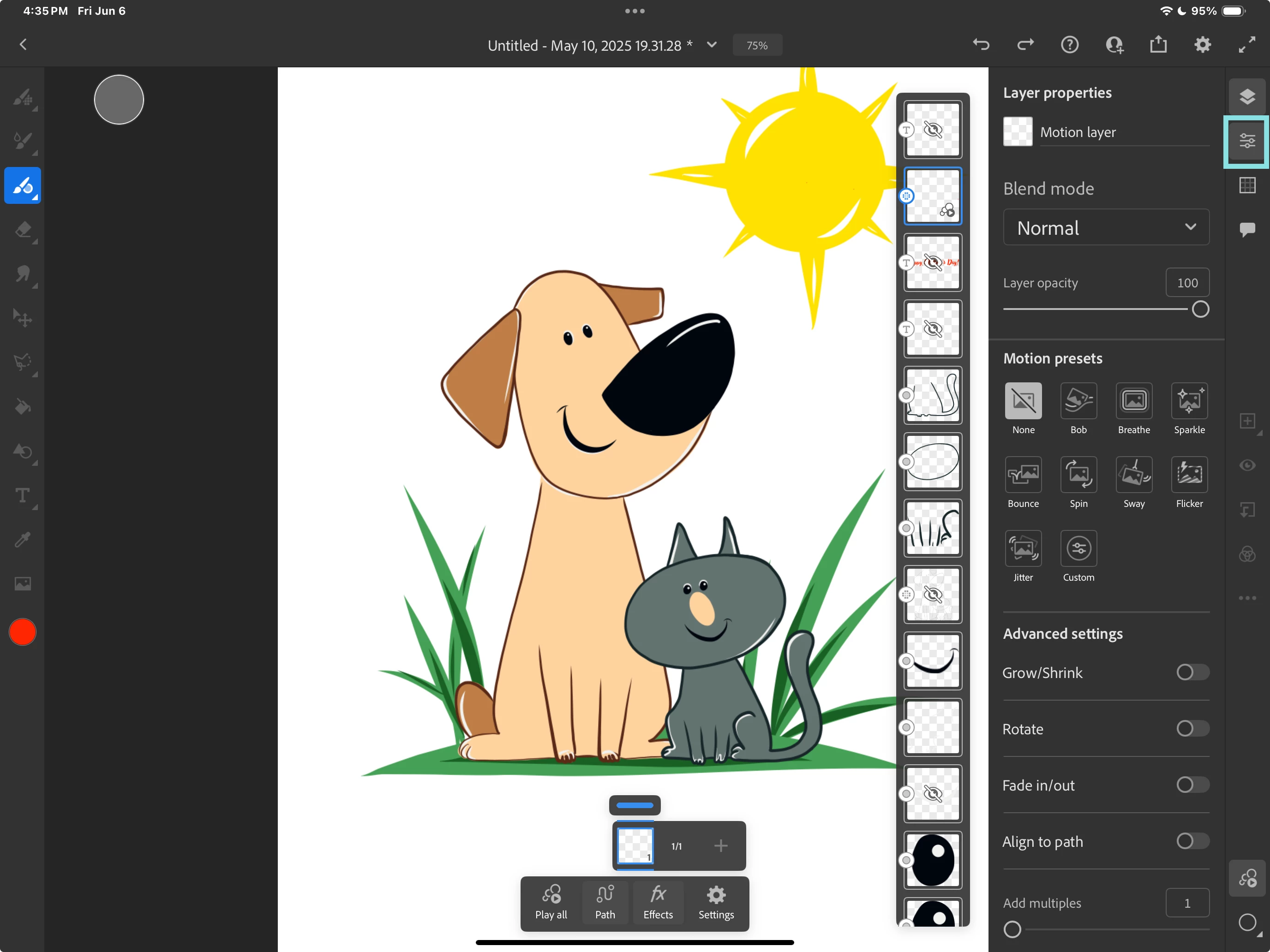Open the Path option in motion bar
Viewport: 1270px width, 952px height.
[x=605, y=902]
